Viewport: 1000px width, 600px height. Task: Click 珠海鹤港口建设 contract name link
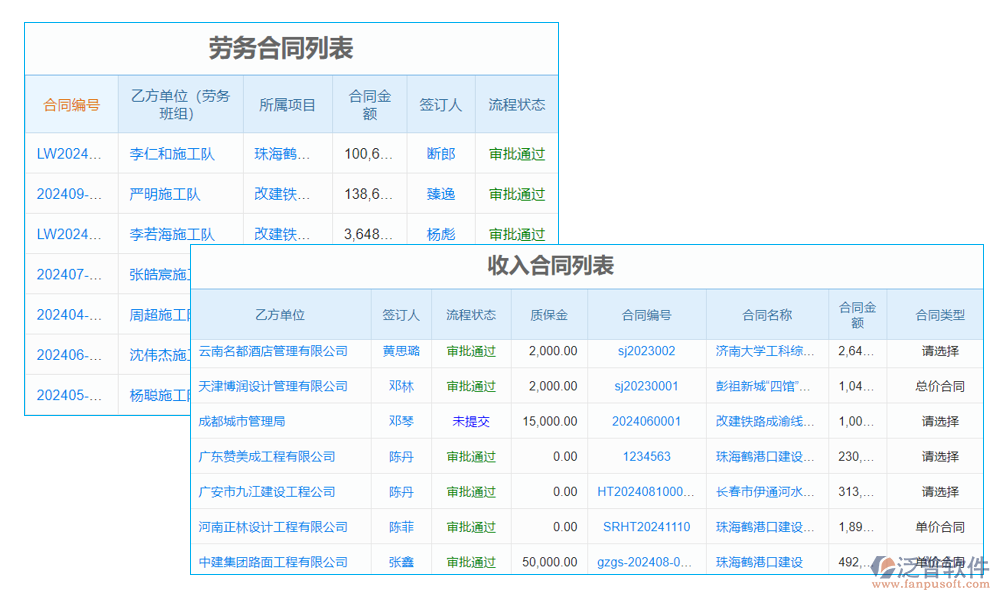[767, 456]
